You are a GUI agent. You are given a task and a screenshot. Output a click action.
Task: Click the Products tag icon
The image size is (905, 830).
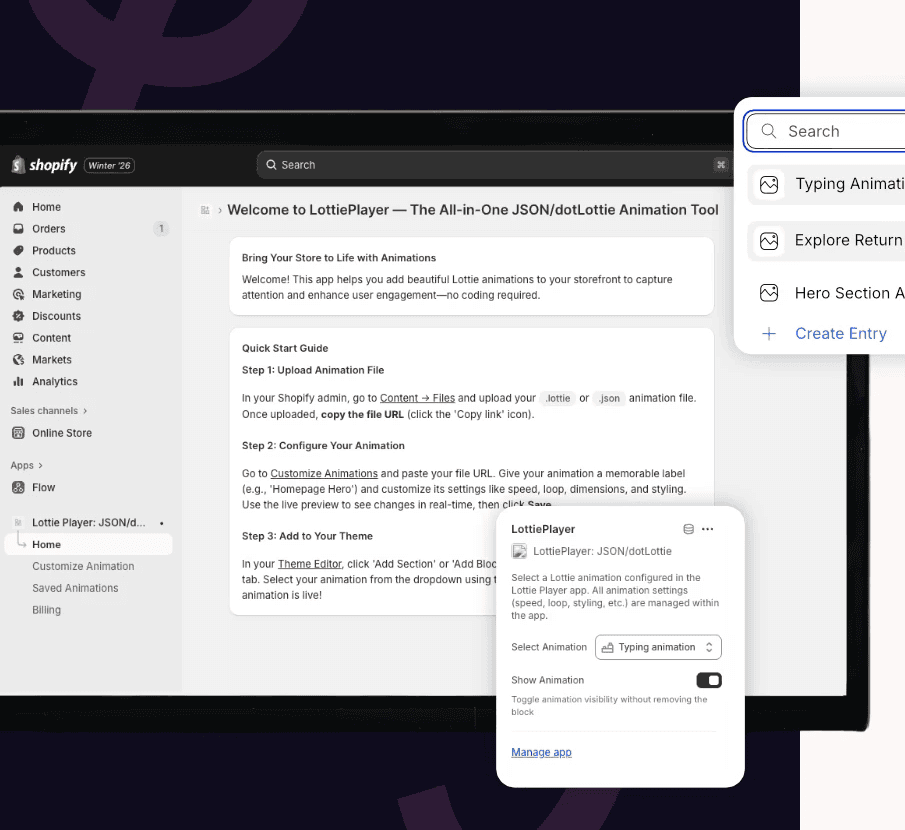coord(18,251)
